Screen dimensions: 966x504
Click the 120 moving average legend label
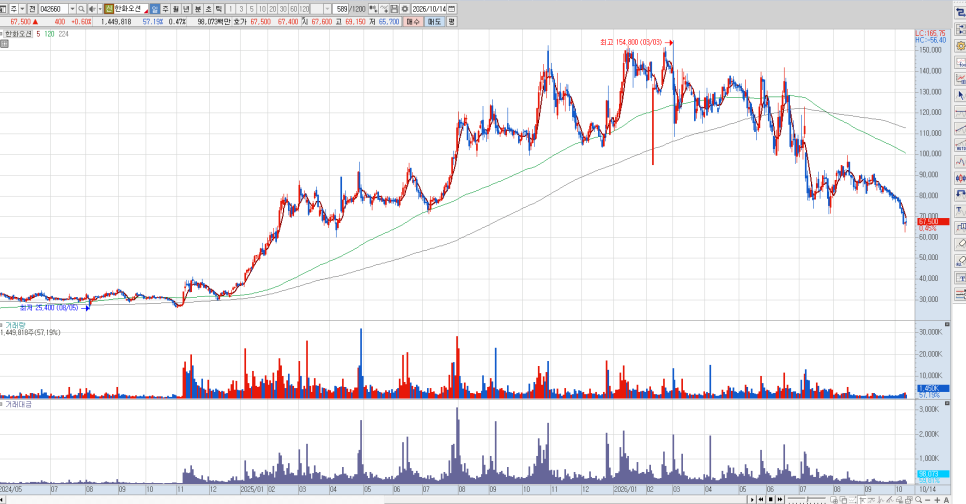(49, 34)
